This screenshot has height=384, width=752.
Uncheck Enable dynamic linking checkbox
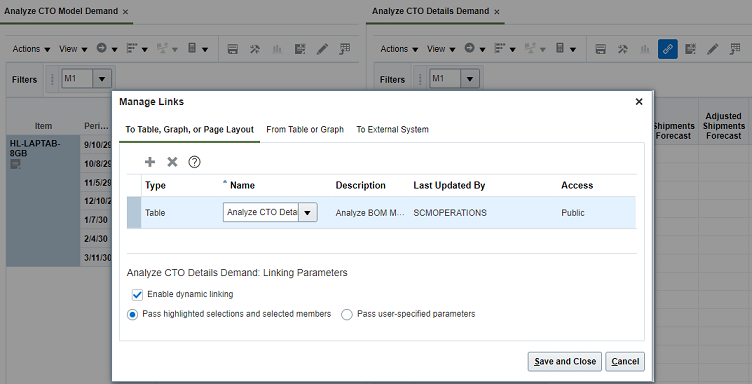pos(137,294)
